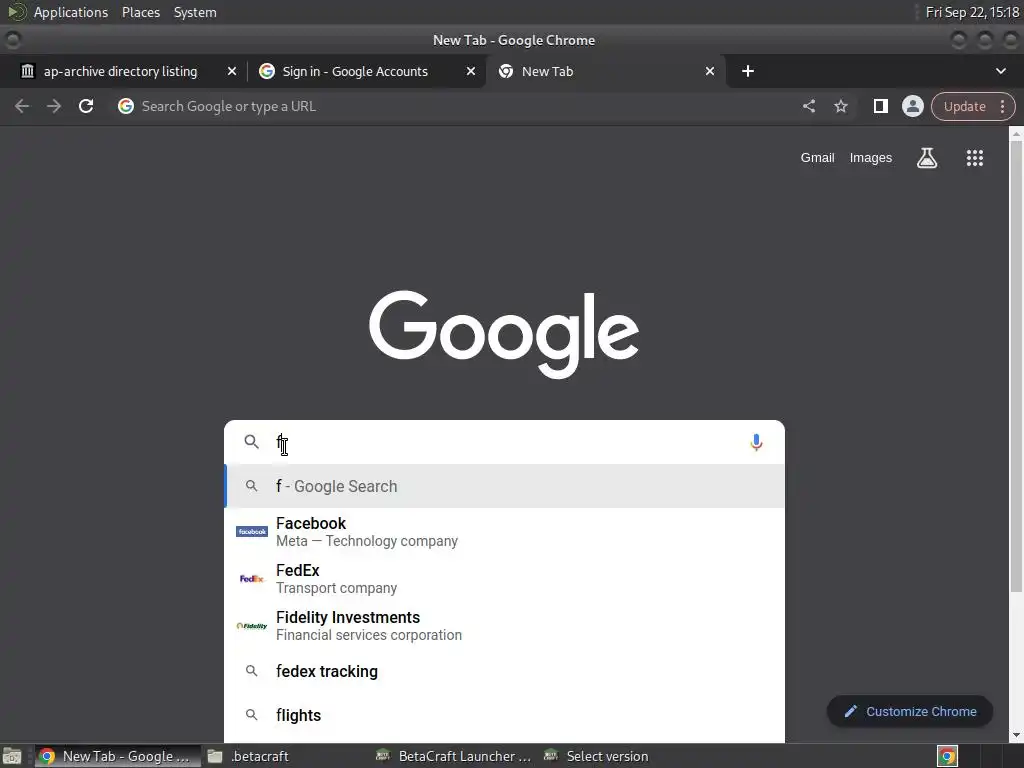Show desktop via bottom-left panel icon

pos(12,756)
